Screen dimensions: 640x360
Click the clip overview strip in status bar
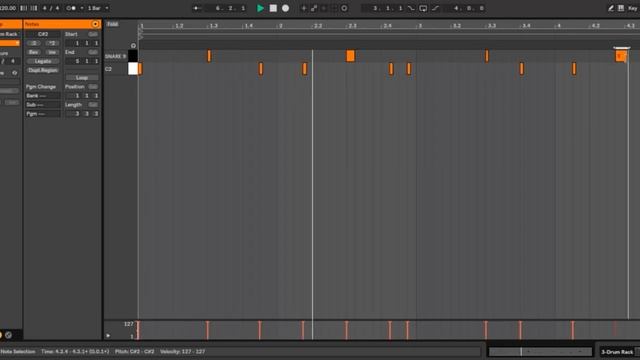(x=540, y=351)
